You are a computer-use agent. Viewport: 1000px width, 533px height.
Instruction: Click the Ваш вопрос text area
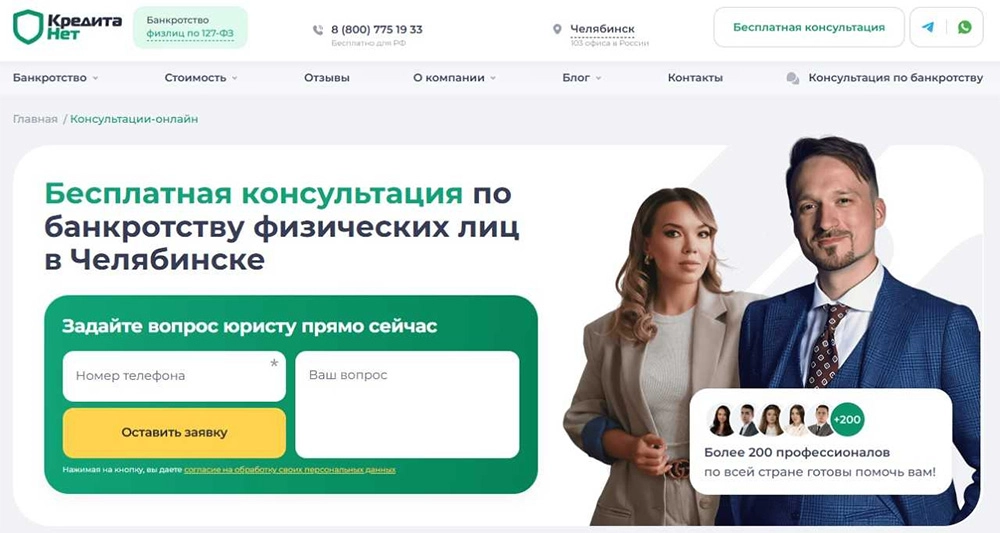(408, 404)
